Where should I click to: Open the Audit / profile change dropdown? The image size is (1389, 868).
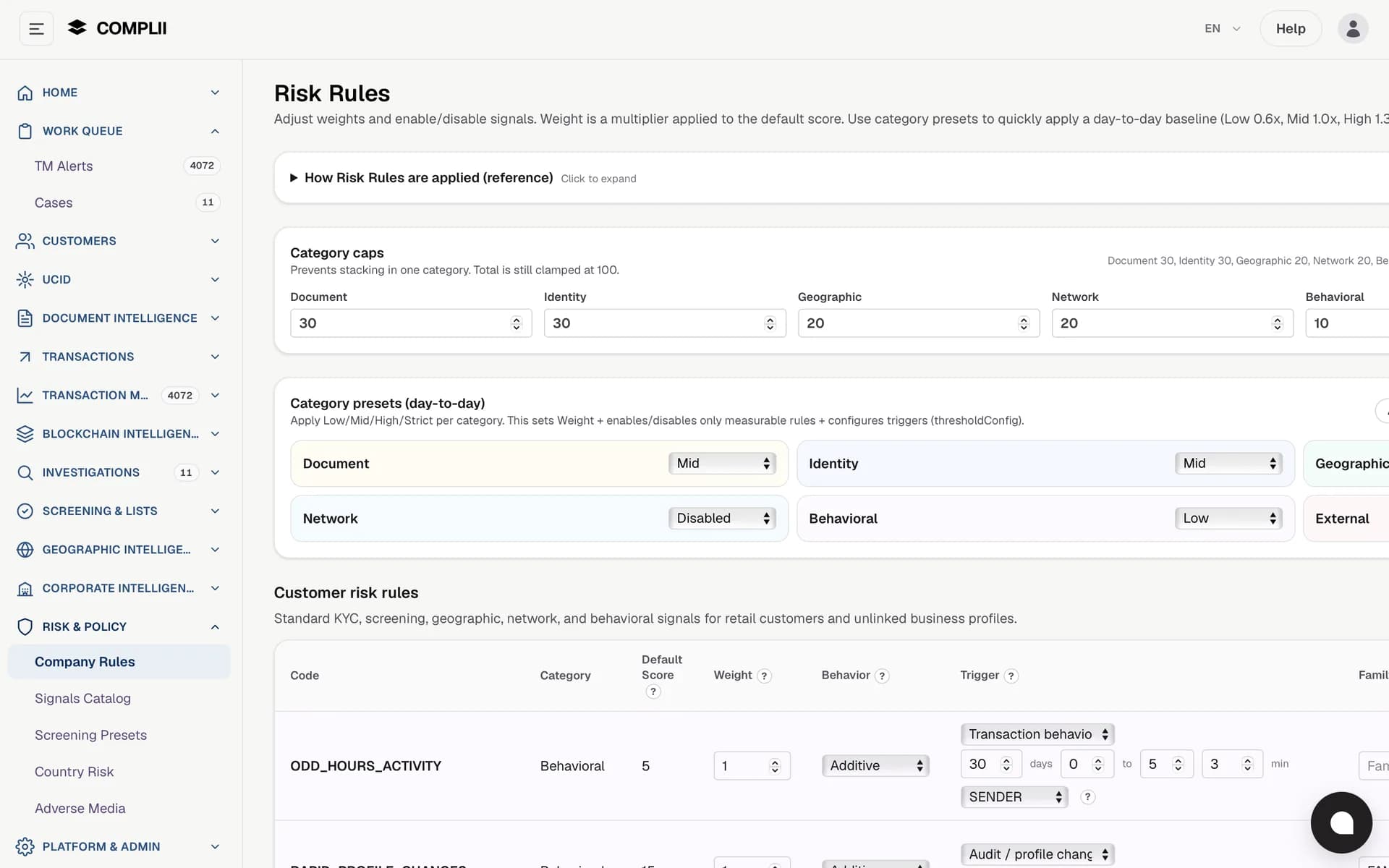[x=1037, y=854]
